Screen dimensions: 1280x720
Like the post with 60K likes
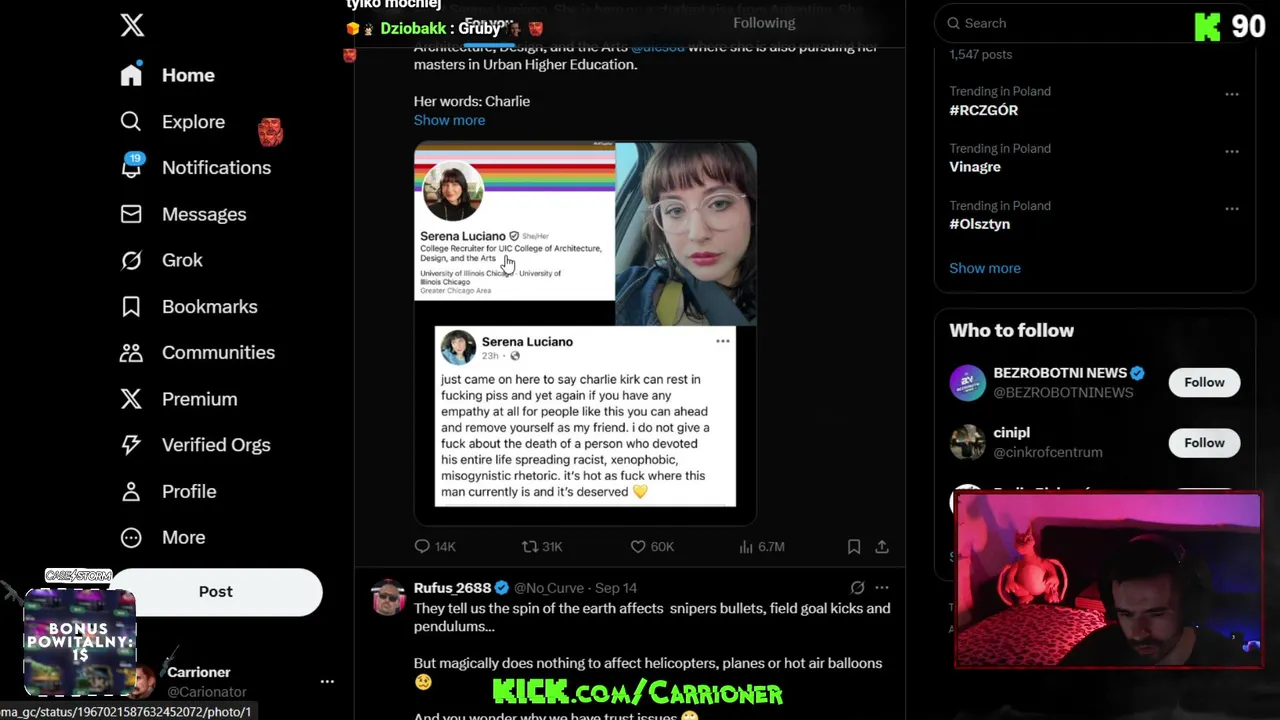(x=652, y=547)
